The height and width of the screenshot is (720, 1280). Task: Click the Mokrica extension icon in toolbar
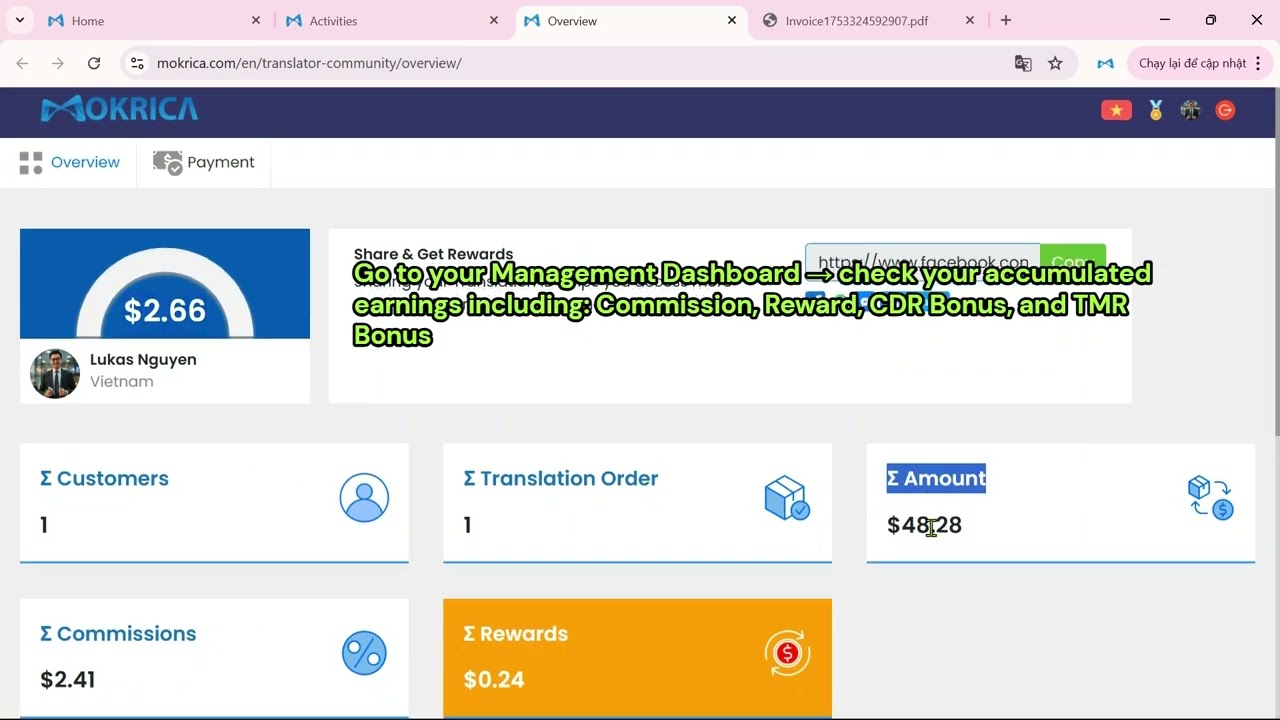1105,63
